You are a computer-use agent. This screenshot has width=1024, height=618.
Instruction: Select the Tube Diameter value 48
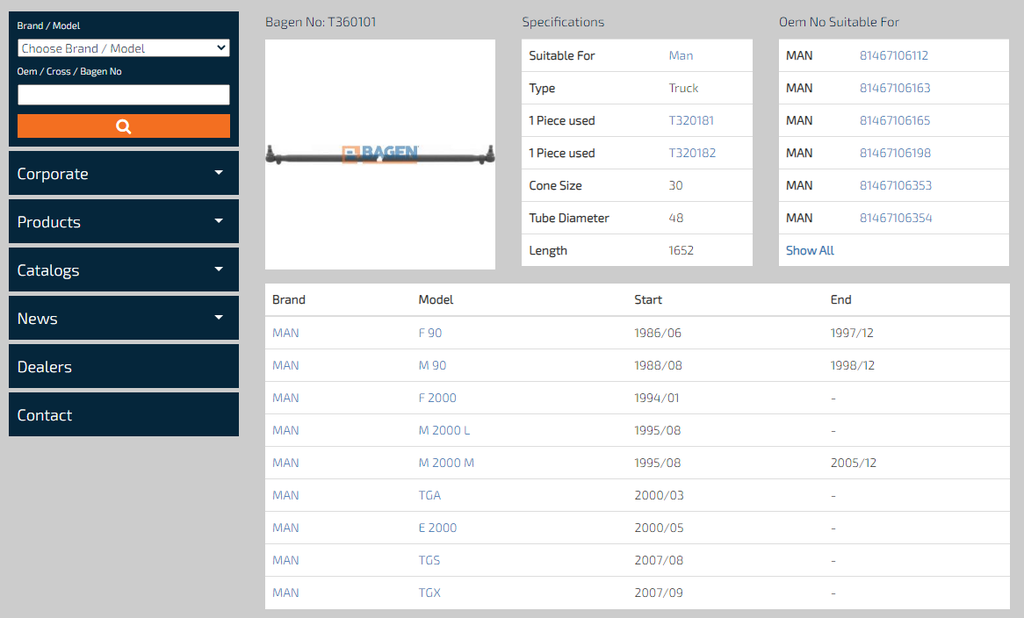(x=676, y=218)
